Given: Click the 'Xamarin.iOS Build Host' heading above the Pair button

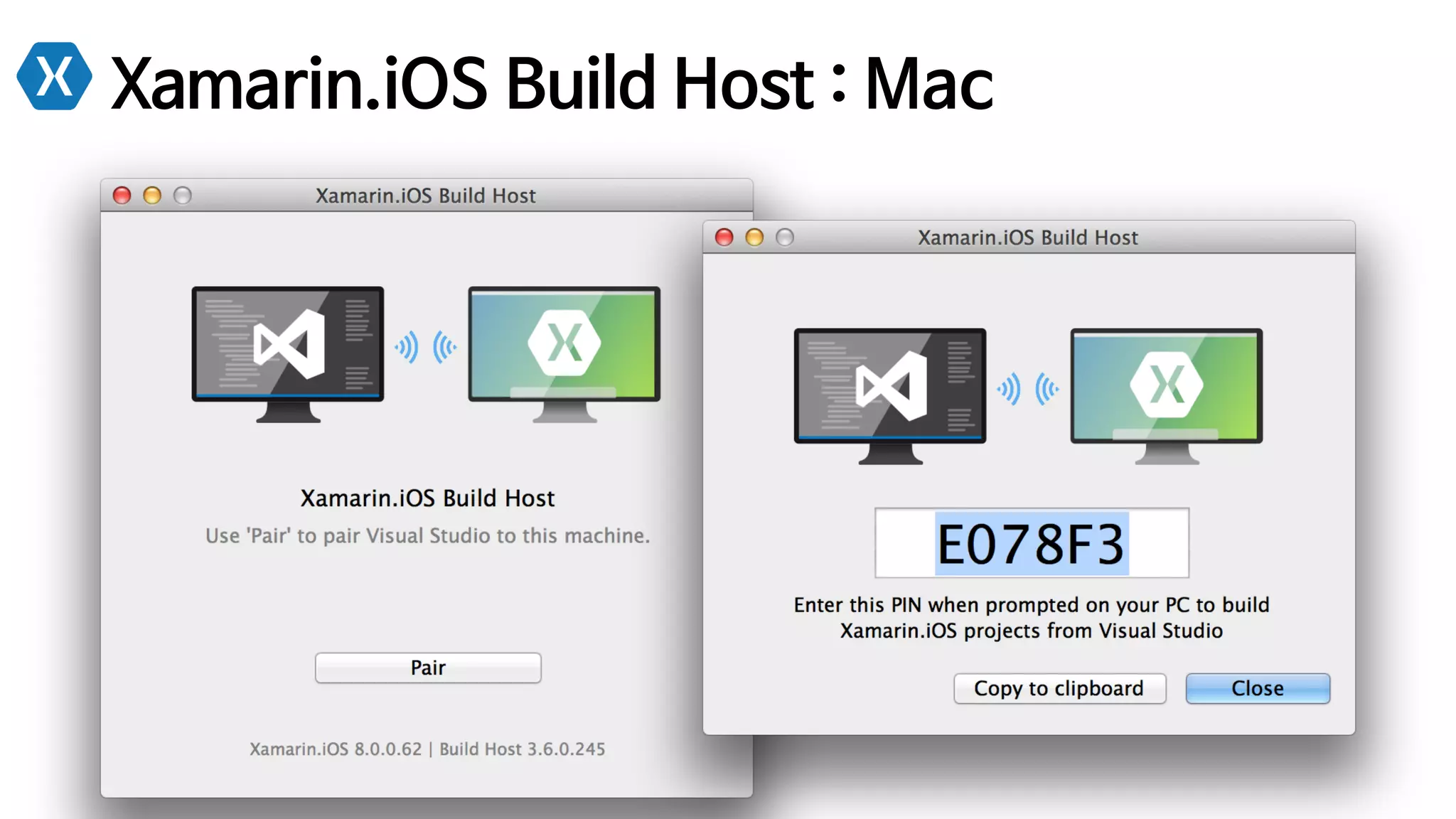Looking at the screenshot, I should [x=427, y=498].
